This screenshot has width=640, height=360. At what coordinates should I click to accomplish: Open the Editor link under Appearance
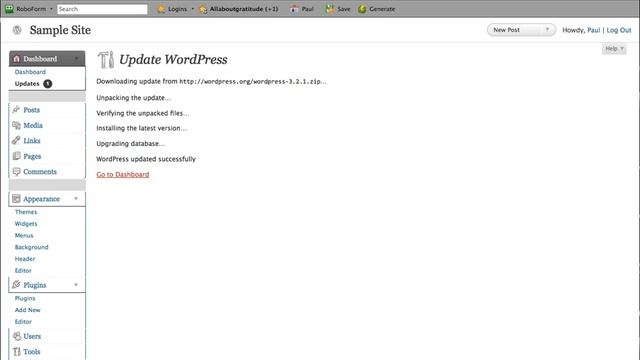[23, 271]
